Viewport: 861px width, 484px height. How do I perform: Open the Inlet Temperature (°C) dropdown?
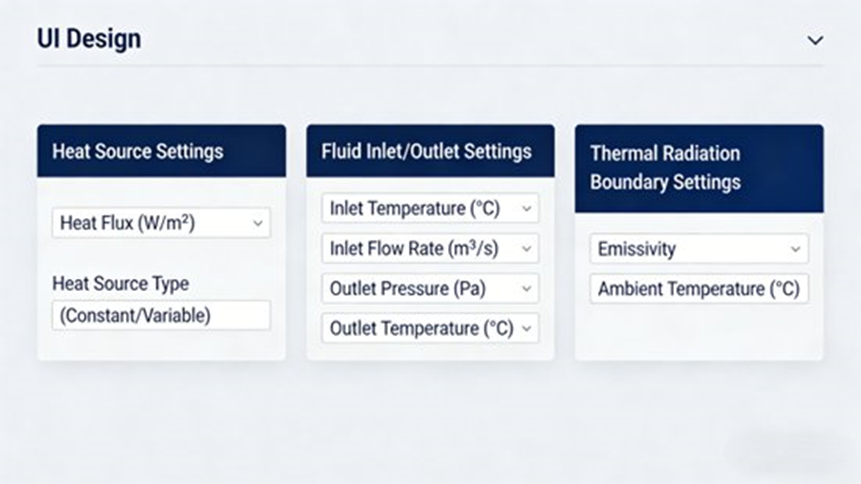(x=430, y=209)
